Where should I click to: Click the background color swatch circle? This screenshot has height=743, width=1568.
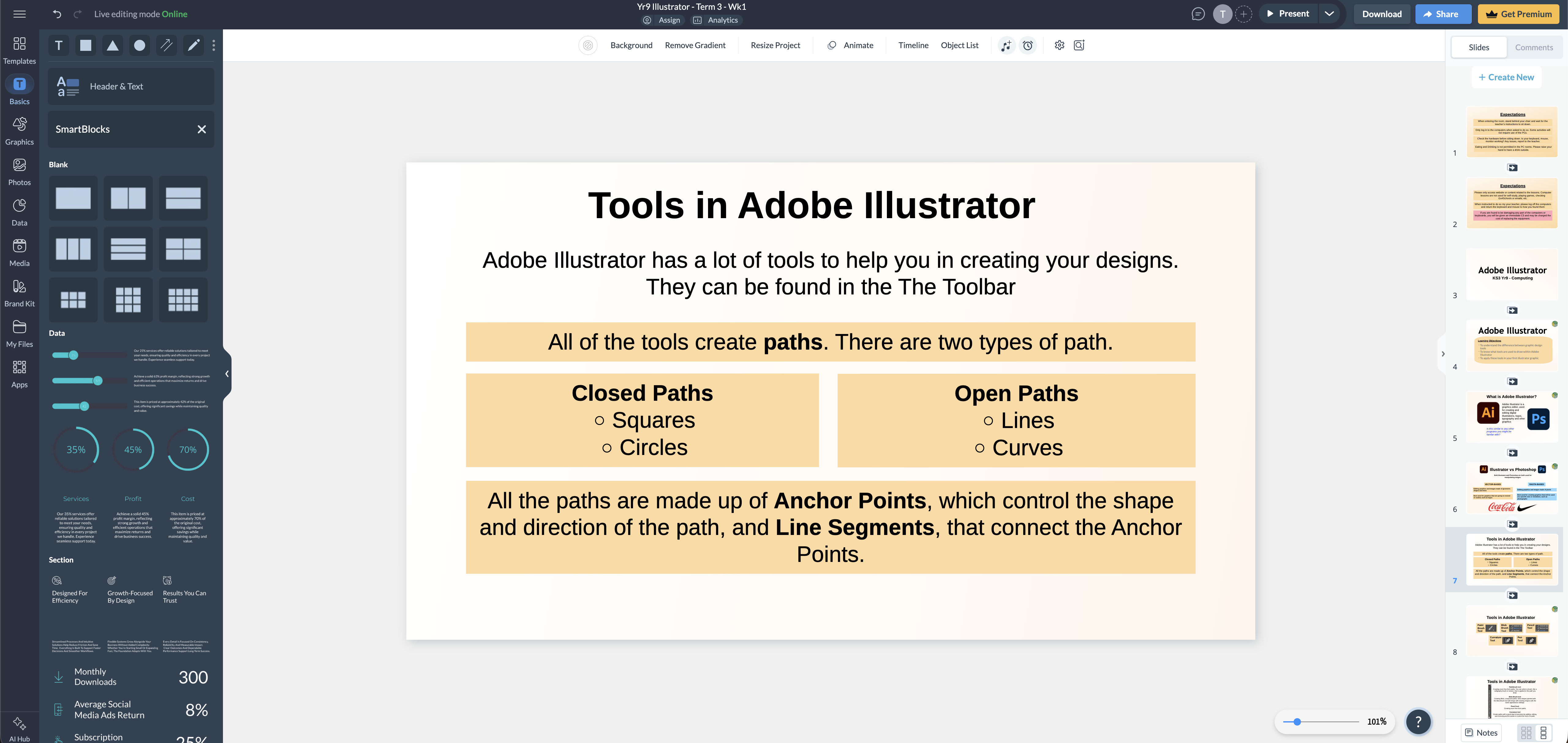point(587,45)
